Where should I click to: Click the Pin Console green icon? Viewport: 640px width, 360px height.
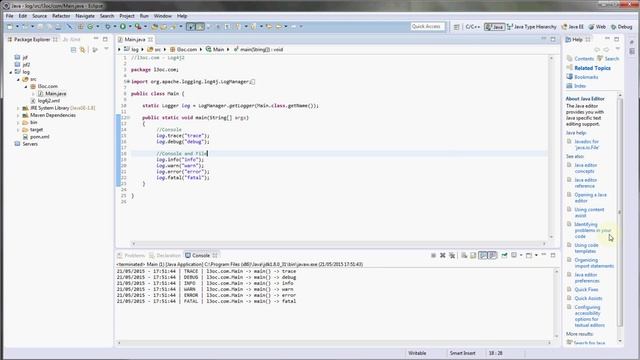click(504, 255)
